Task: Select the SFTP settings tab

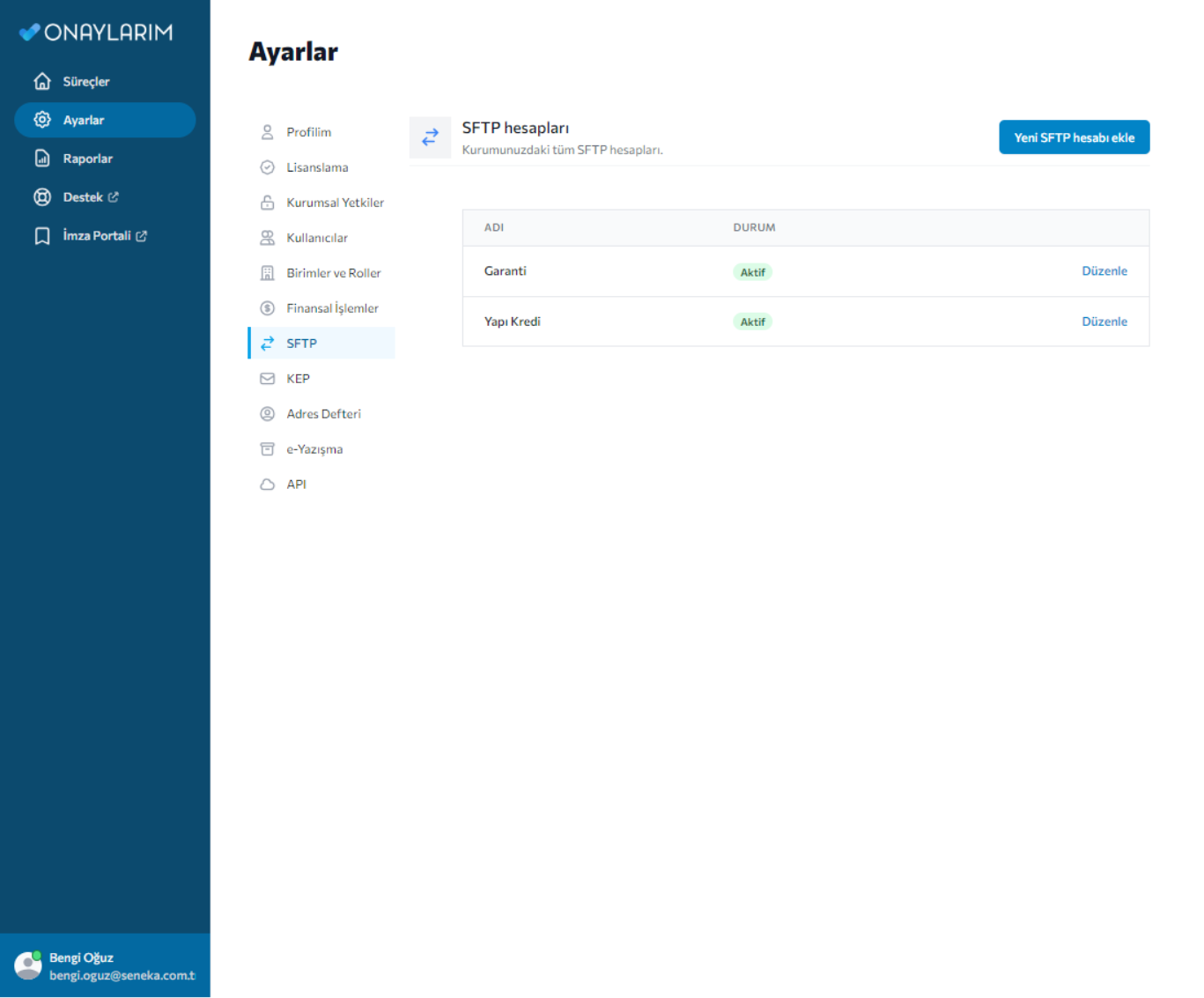Action: click(301, 344)
